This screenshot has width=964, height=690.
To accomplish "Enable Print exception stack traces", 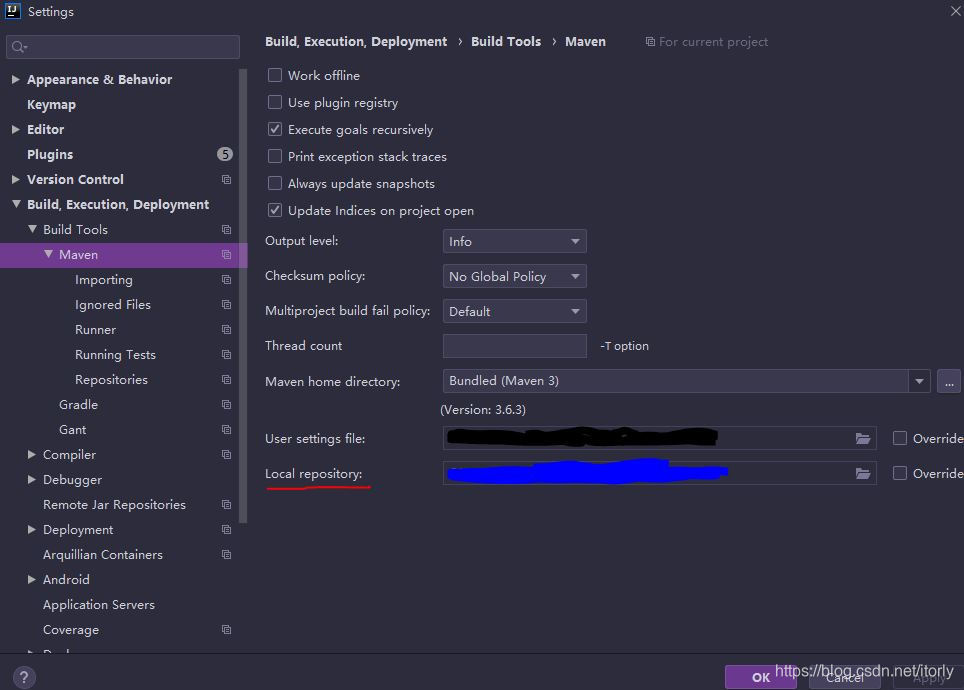I will (275, 156).
